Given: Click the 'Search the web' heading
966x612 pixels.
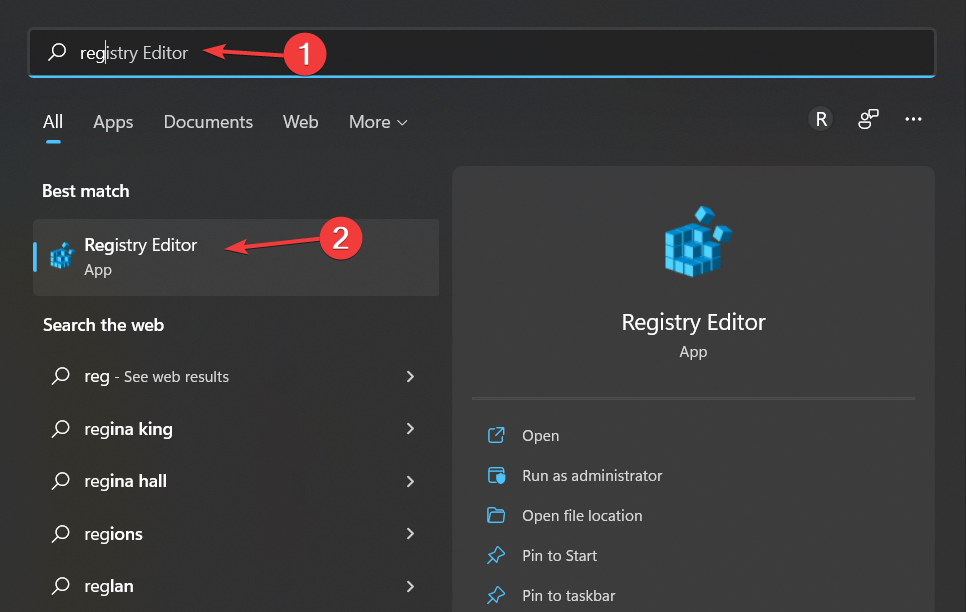Looking at the screenshot, I should 104,325.
